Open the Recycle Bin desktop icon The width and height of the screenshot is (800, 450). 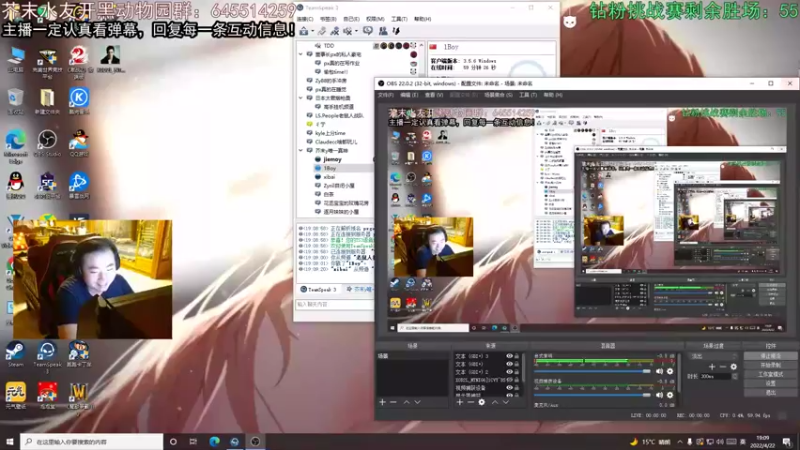[15, 101]
